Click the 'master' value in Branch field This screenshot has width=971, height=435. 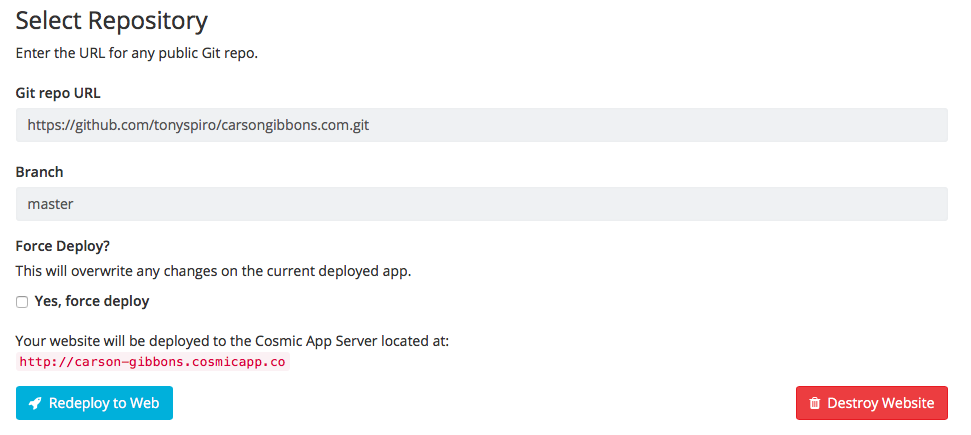click(50, 204)
